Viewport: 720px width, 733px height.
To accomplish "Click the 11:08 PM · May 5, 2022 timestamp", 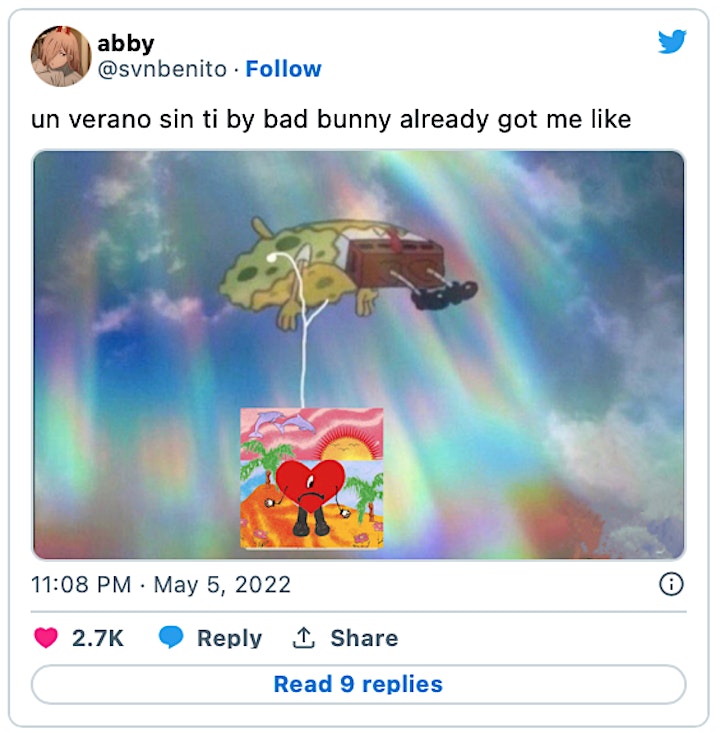I will tap(161, 585).
